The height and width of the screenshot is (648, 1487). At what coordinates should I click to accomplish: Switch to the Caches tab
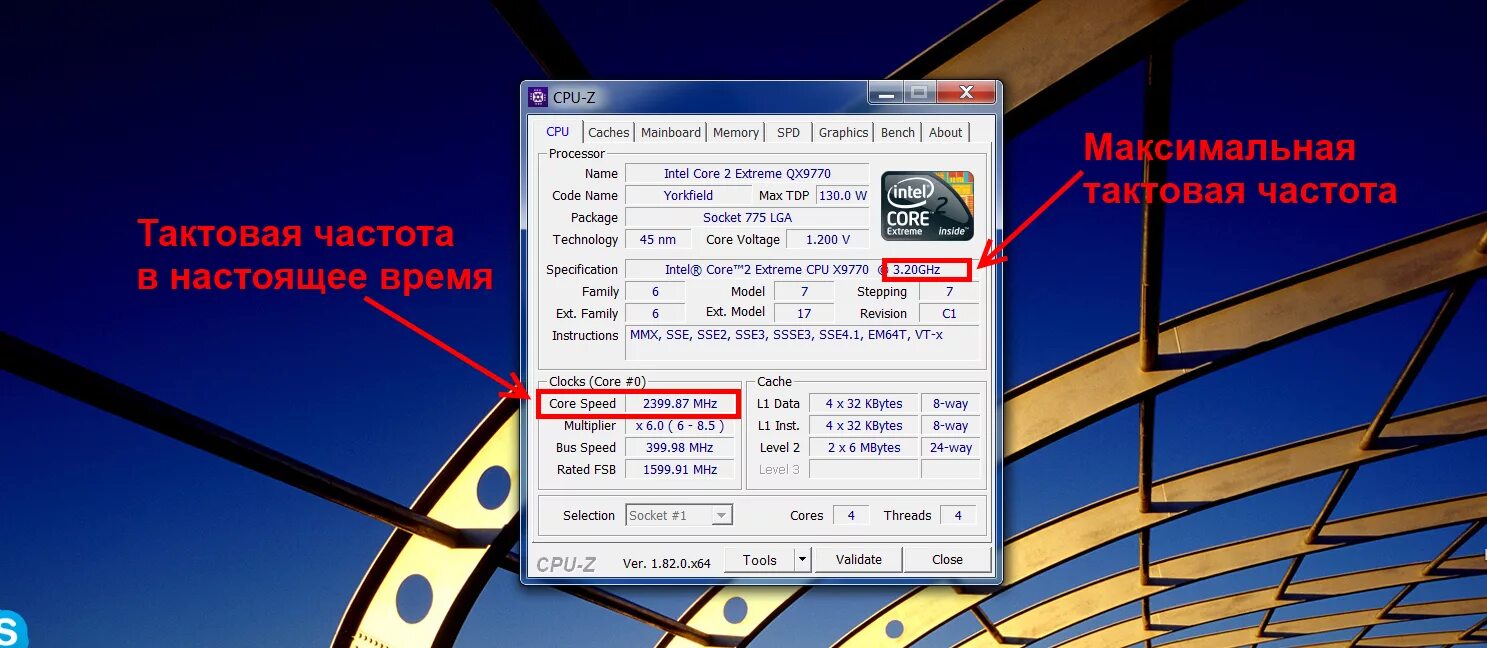608,132
